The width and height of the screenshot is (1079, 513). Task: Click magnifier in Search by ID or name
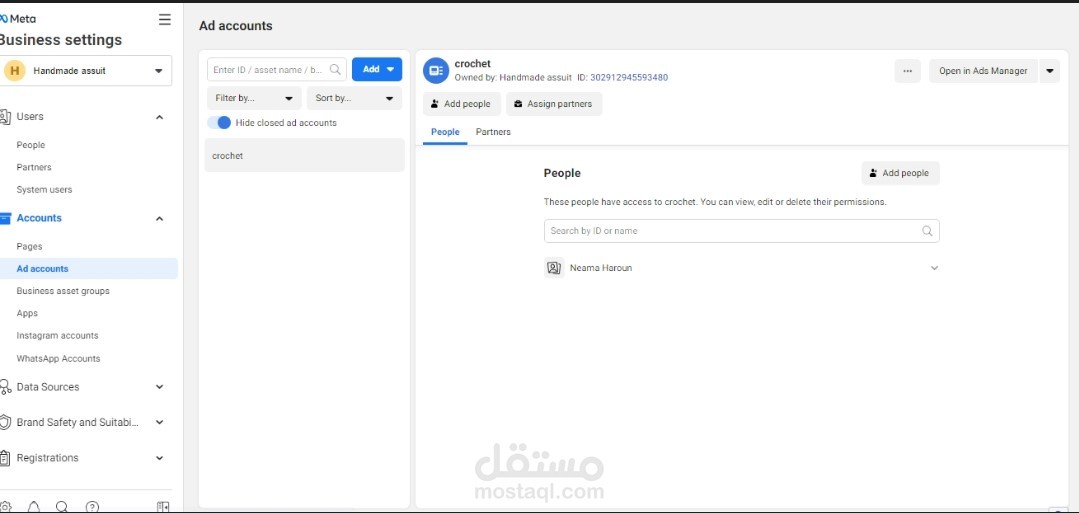pos(927,231)
